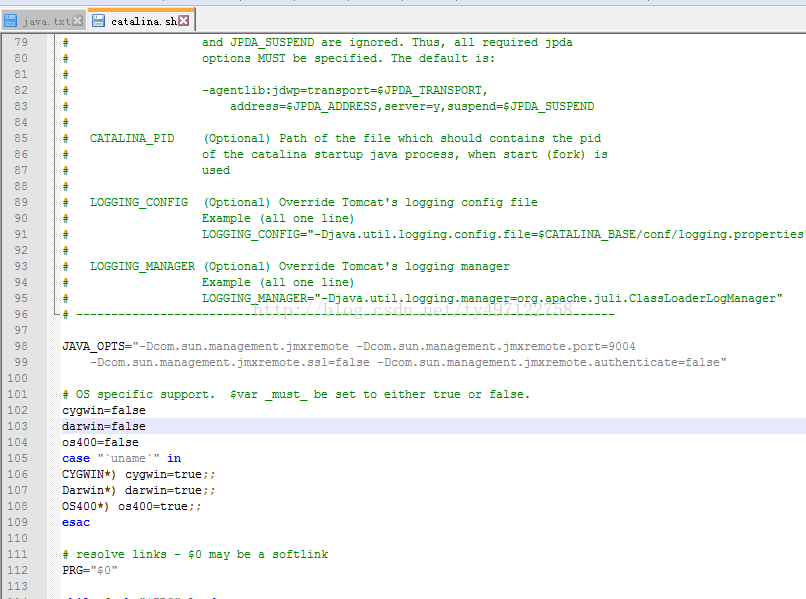Click the -agentlib:jdwp=transport comment line
The image size is (806, 599).
[344, 90]
